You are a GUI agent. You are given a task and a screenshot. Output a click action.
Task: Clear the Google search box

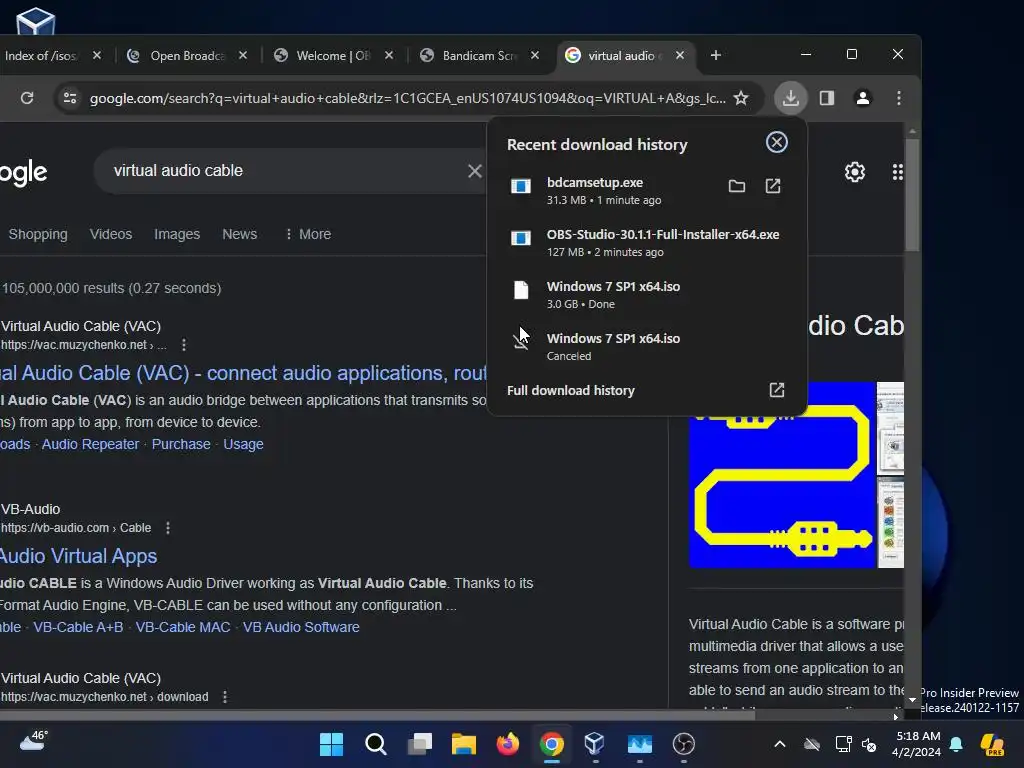coord(475,171)
